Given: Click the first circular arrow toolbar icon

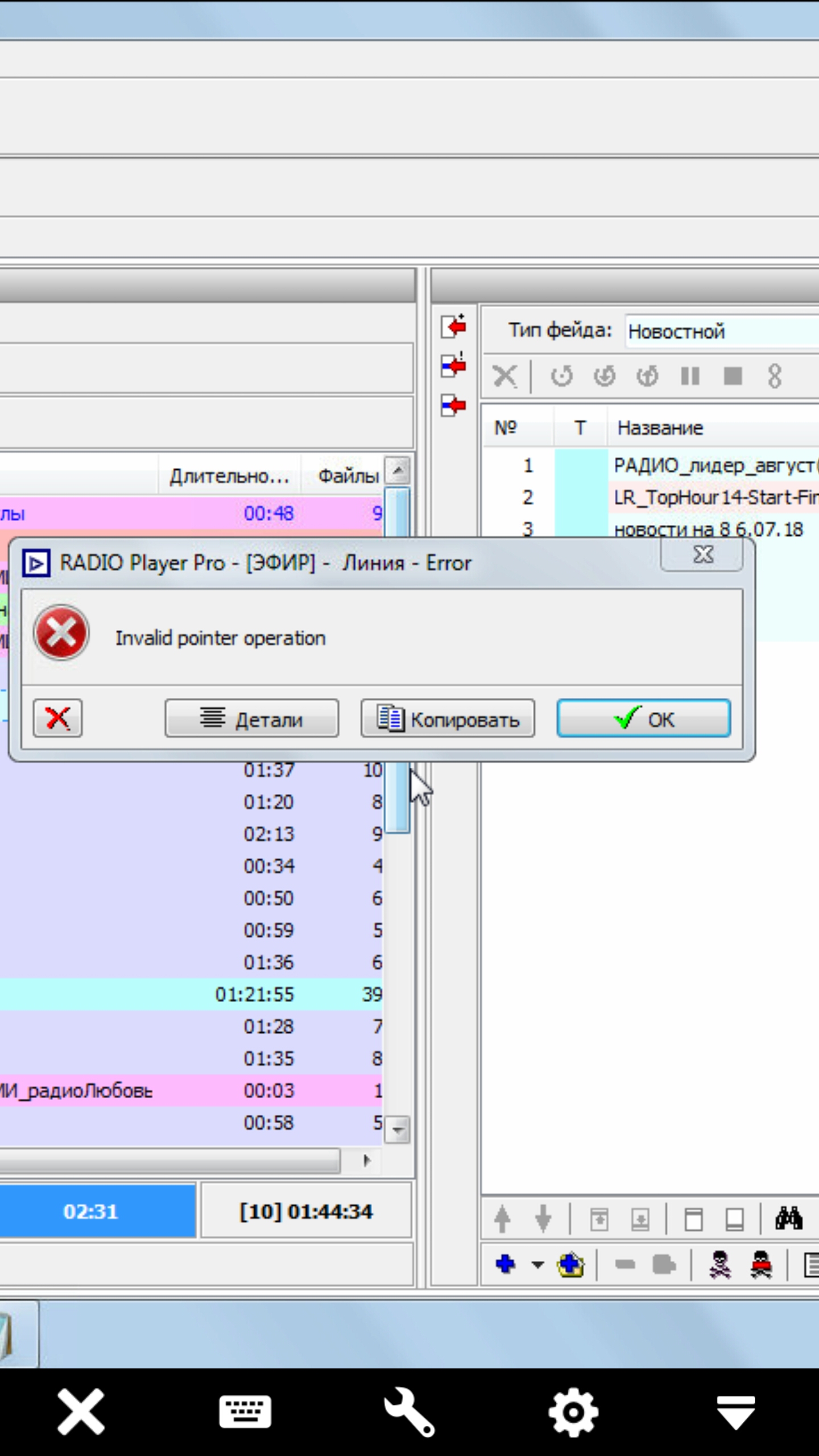Looking at the screenshot, I should pos(562,376).
